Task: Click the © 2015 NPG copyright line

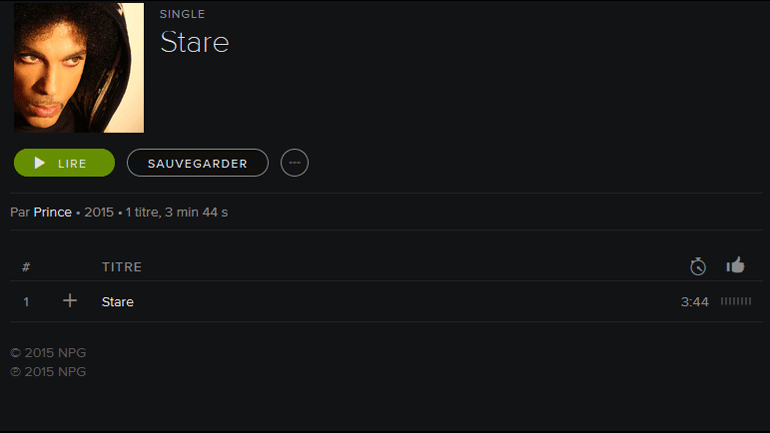Action: coord(48,352)
